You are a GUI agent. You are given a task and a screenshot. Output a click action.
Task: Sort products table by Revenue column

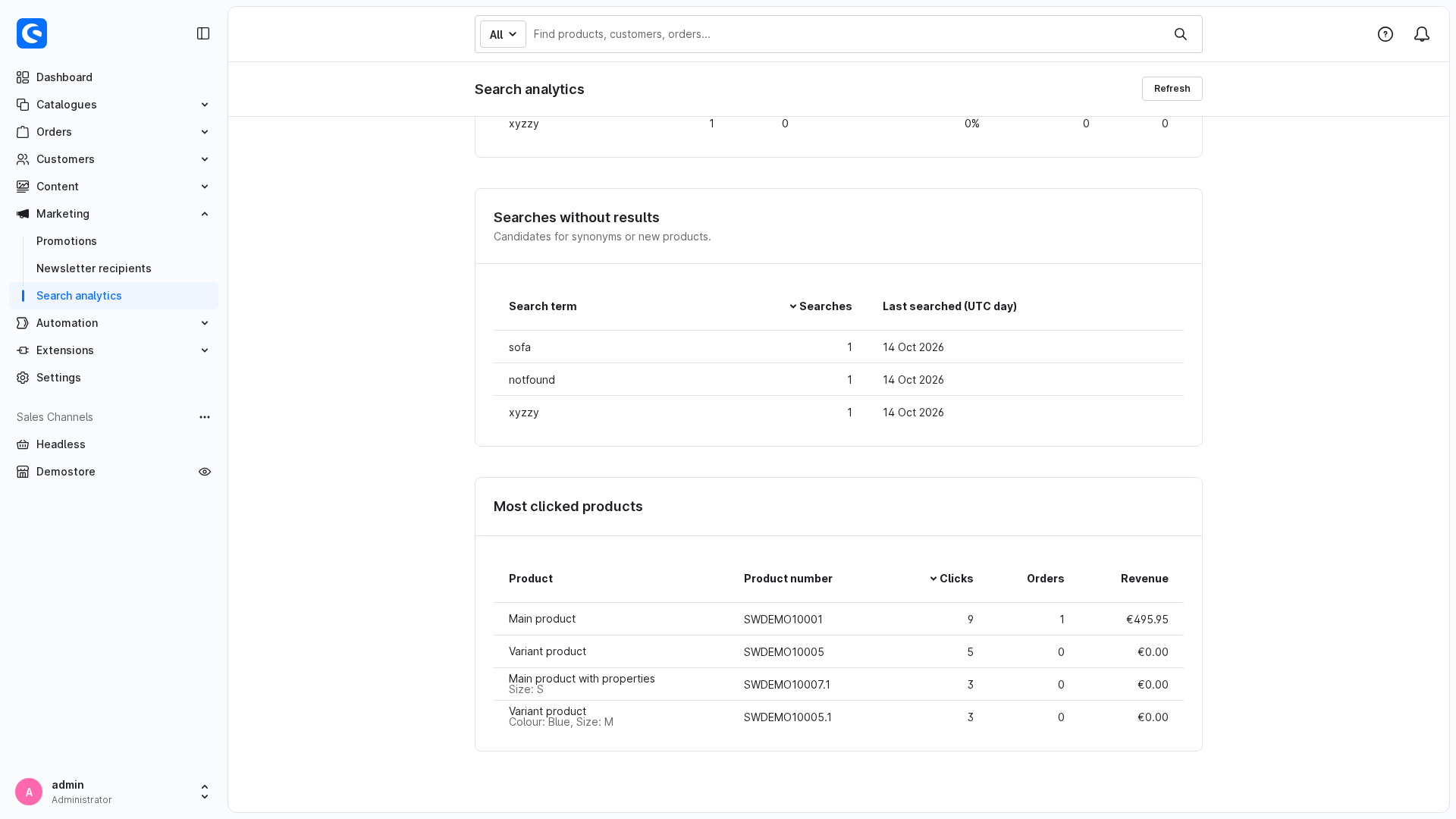pos(1144,579)
